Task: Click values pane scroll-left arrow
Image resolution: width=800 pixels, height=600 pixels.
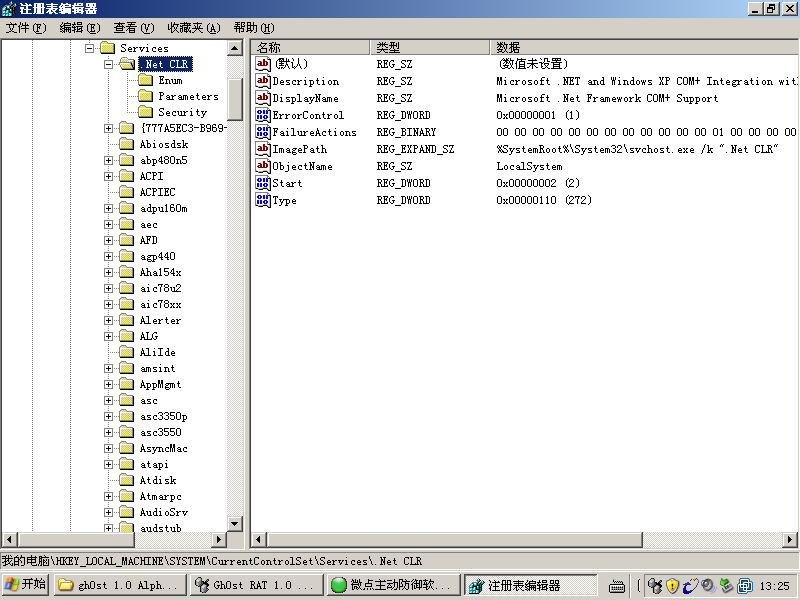Action: tap(259, 539)
